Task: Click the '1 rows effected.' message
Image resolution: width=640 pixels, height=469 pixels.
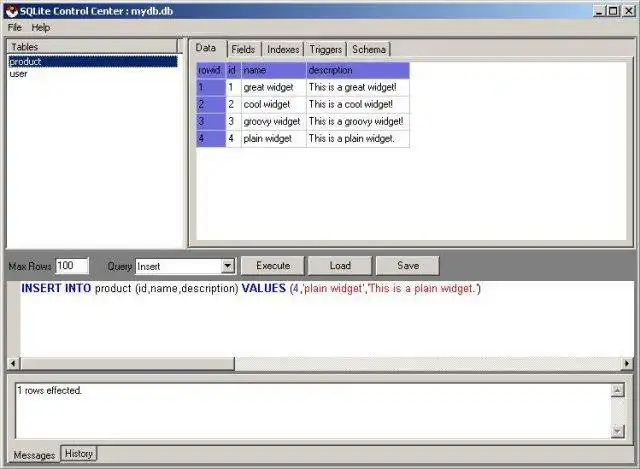Action: 49,391
